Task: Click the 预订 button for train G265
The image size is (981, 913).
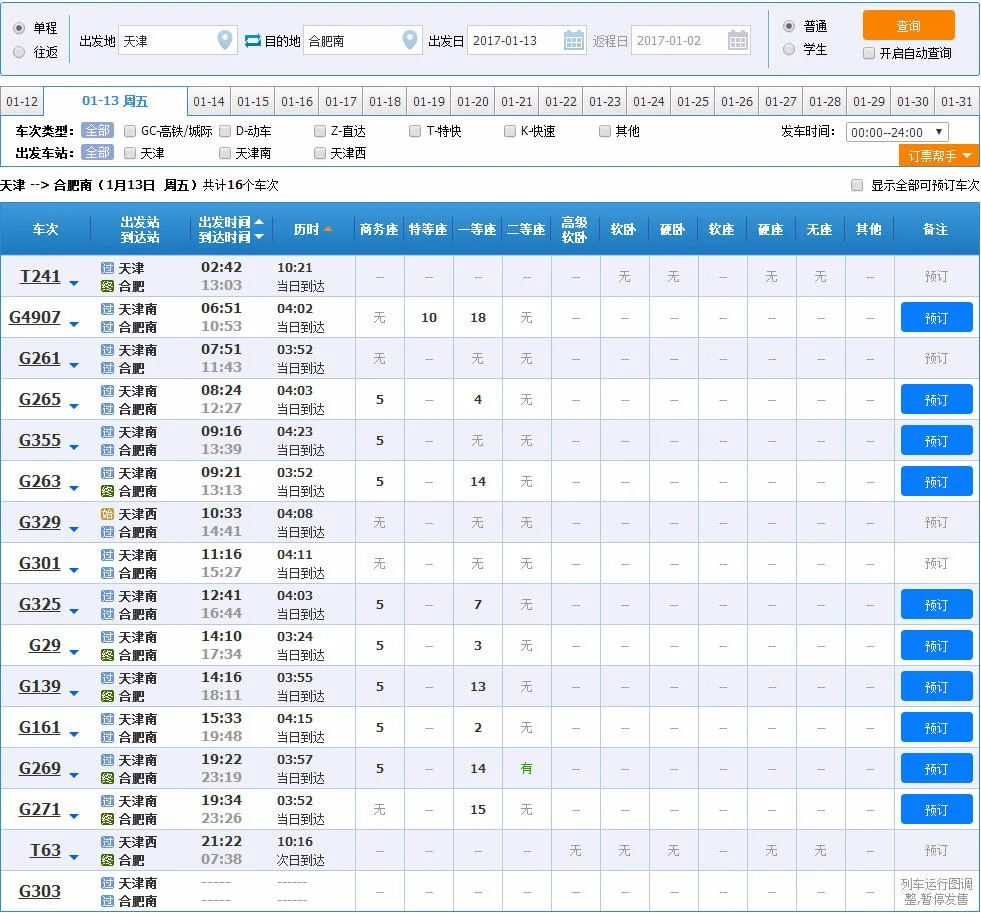Action: 936,399
